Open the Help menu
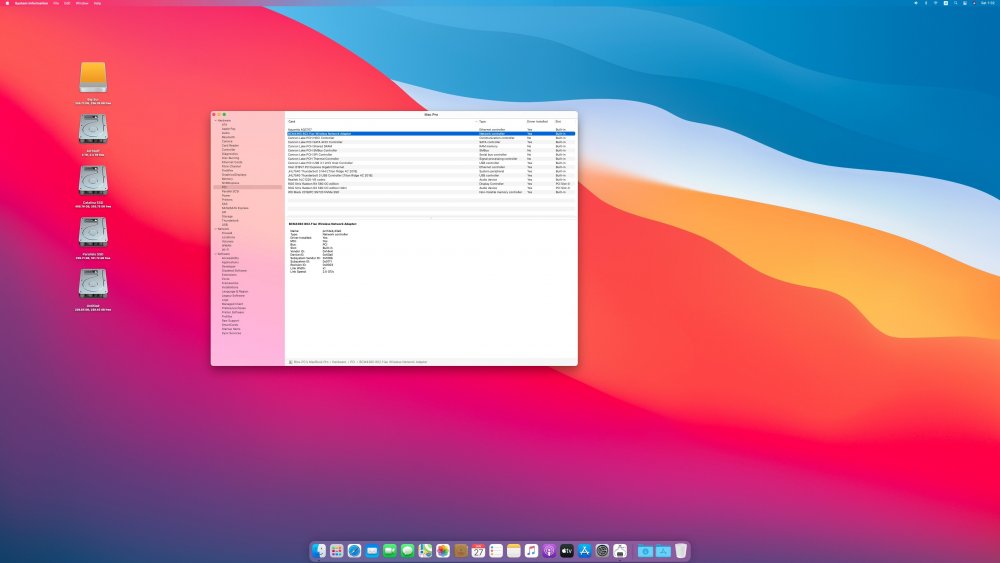The image size is (1000, 563). click(98, 3)
